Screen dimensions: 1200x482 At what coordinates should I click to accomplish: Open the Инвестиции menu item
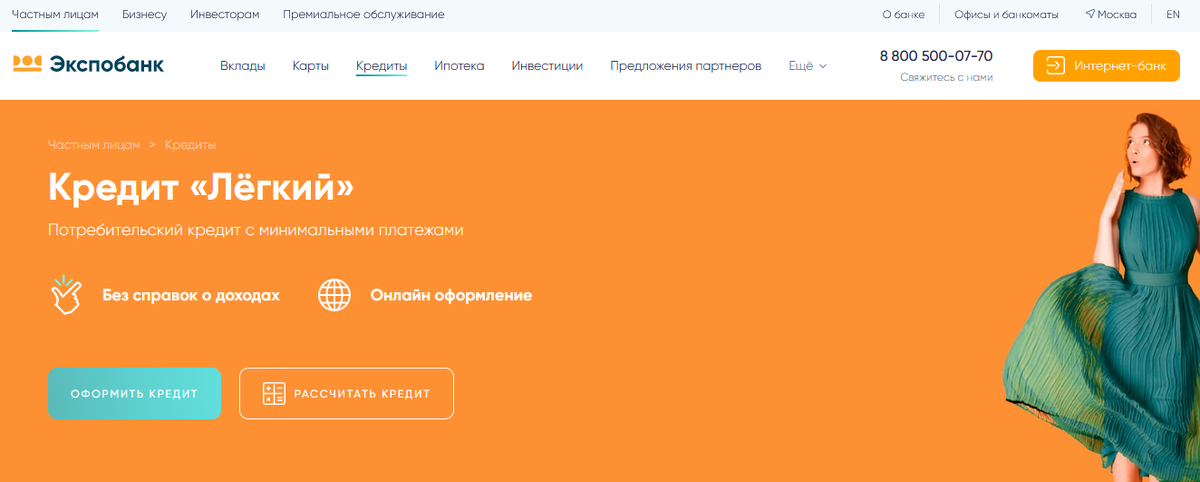pyautogui.click(x=547, y=66)
